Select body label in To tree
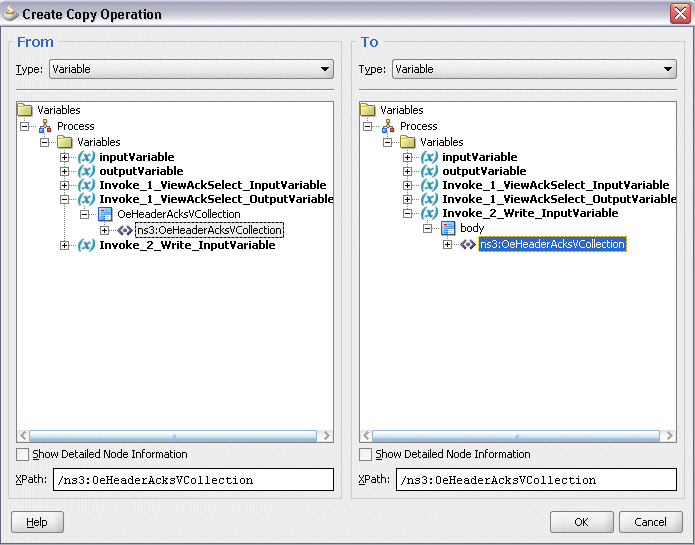 tap(472, 228)
